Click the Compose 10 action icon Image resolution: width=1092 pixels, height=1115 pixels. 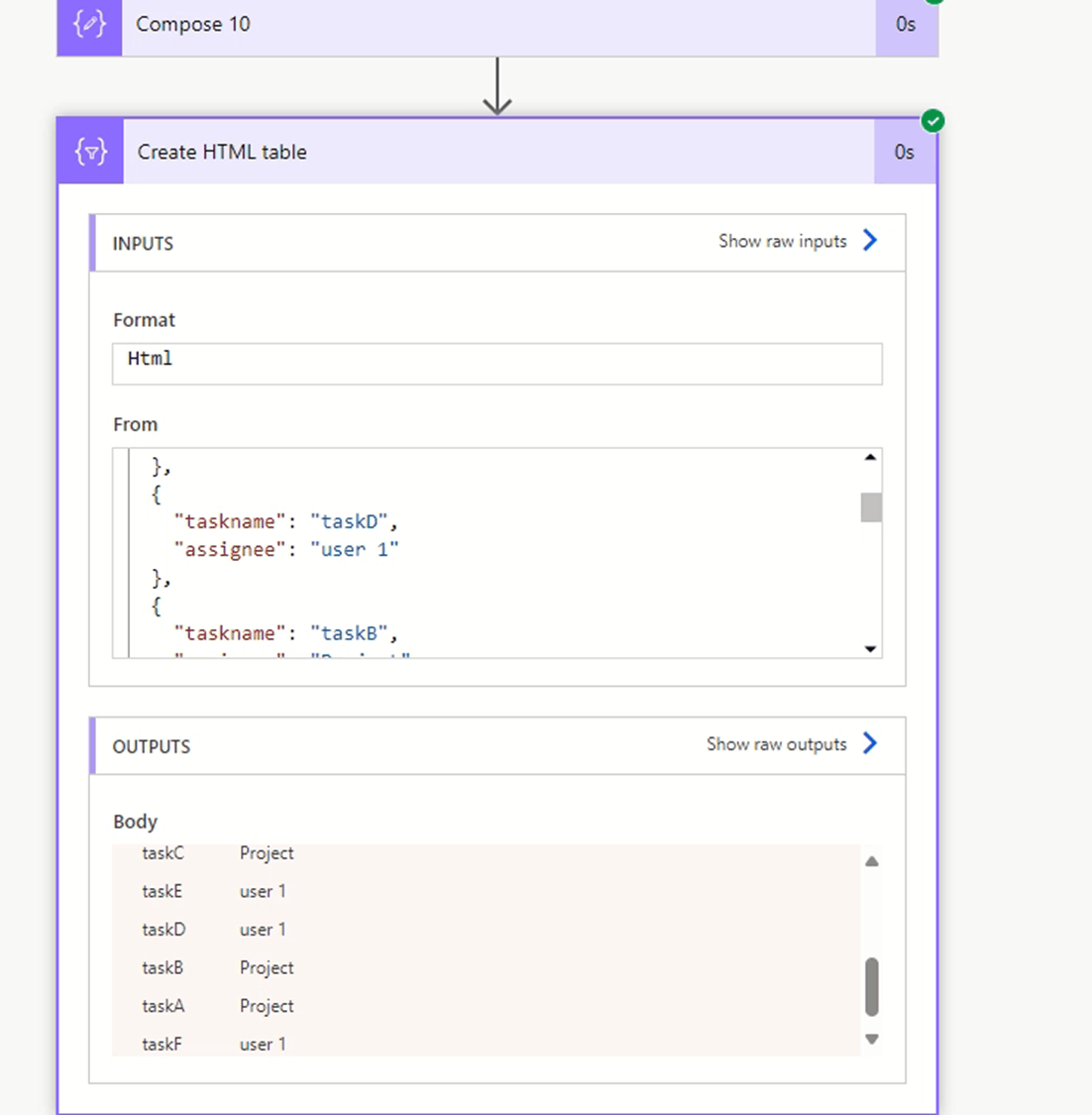click(89, 27)
